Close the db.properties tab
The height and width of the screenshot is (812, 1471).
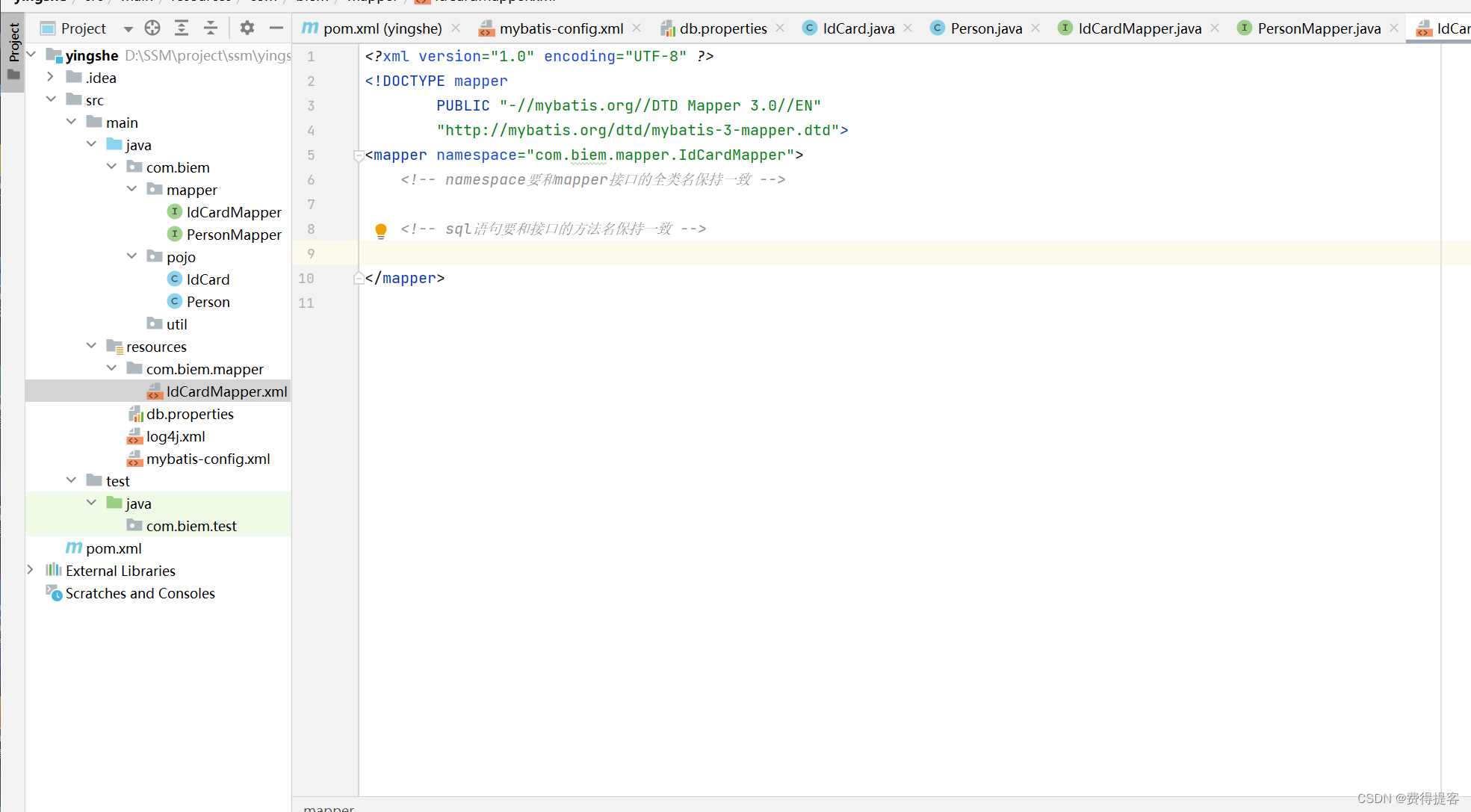pyautogui.click(x=780, y=28)
